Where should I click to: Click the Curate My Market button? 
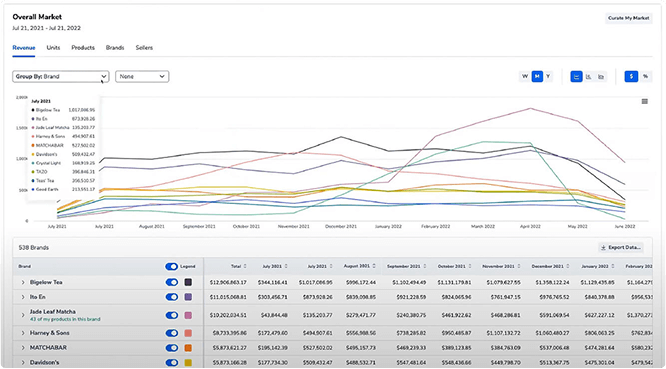tap(629, 18)
